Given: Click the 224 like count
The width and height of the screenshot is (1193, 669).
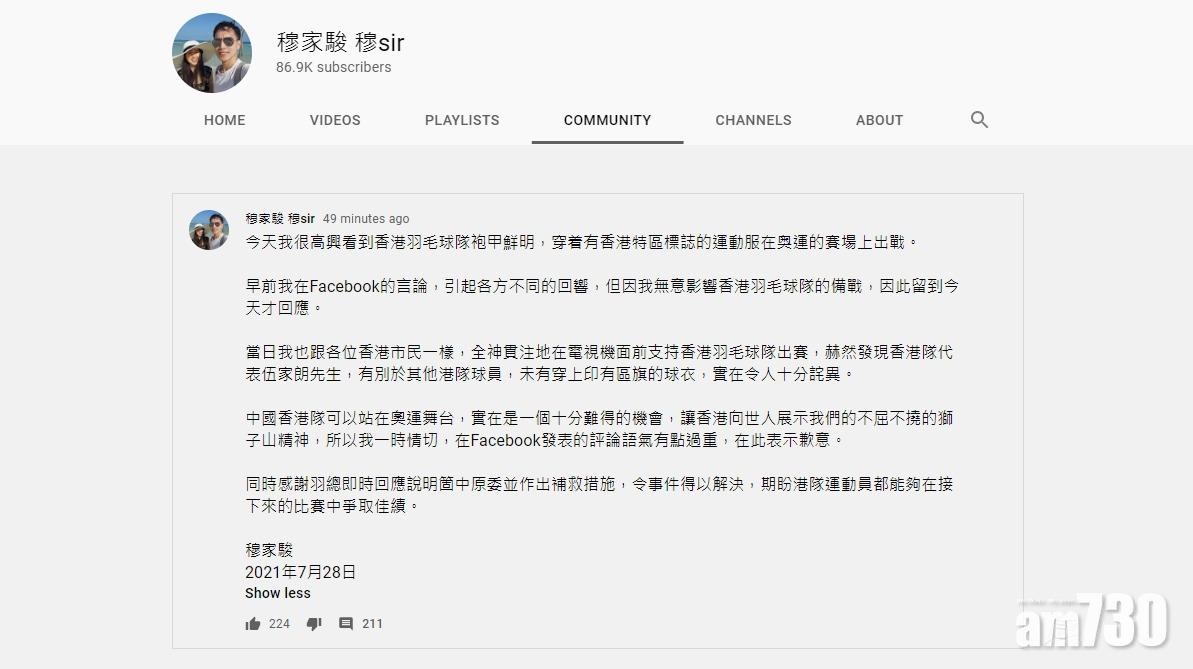Looking at the screenshot, I should coord(279,624).
